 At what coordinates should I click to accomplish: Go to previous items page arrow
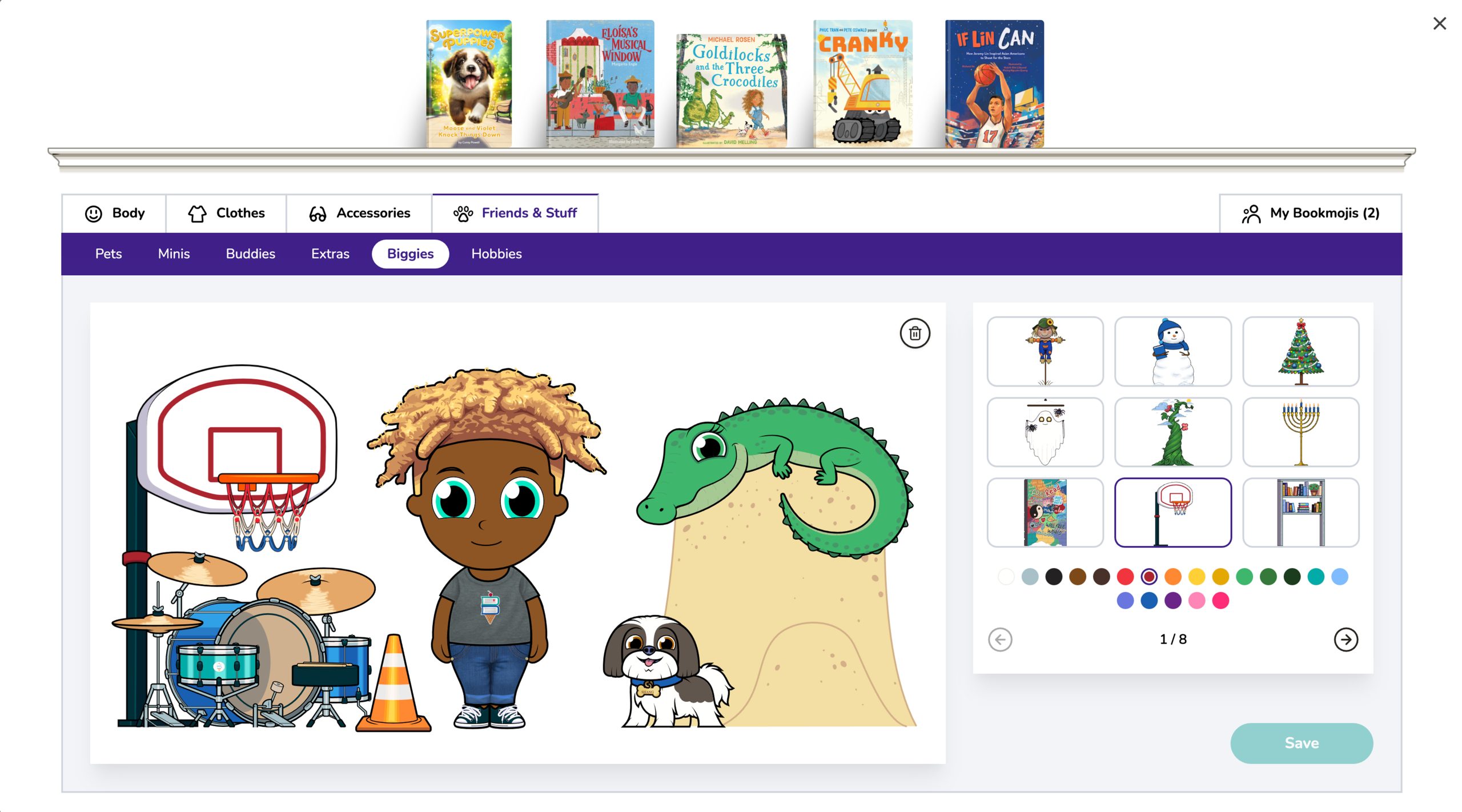pos(1000,639)
